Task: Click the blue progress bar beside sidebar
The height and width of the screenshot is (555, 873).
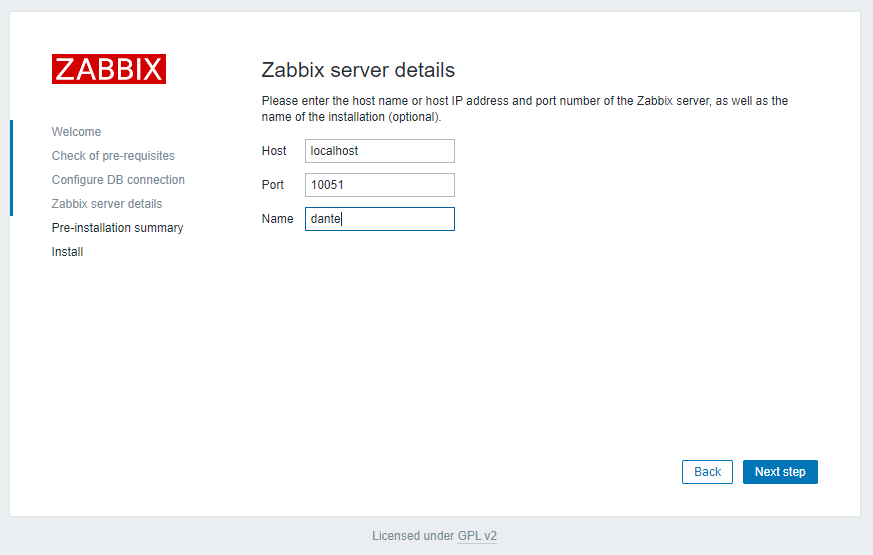Action: point(11,168)
